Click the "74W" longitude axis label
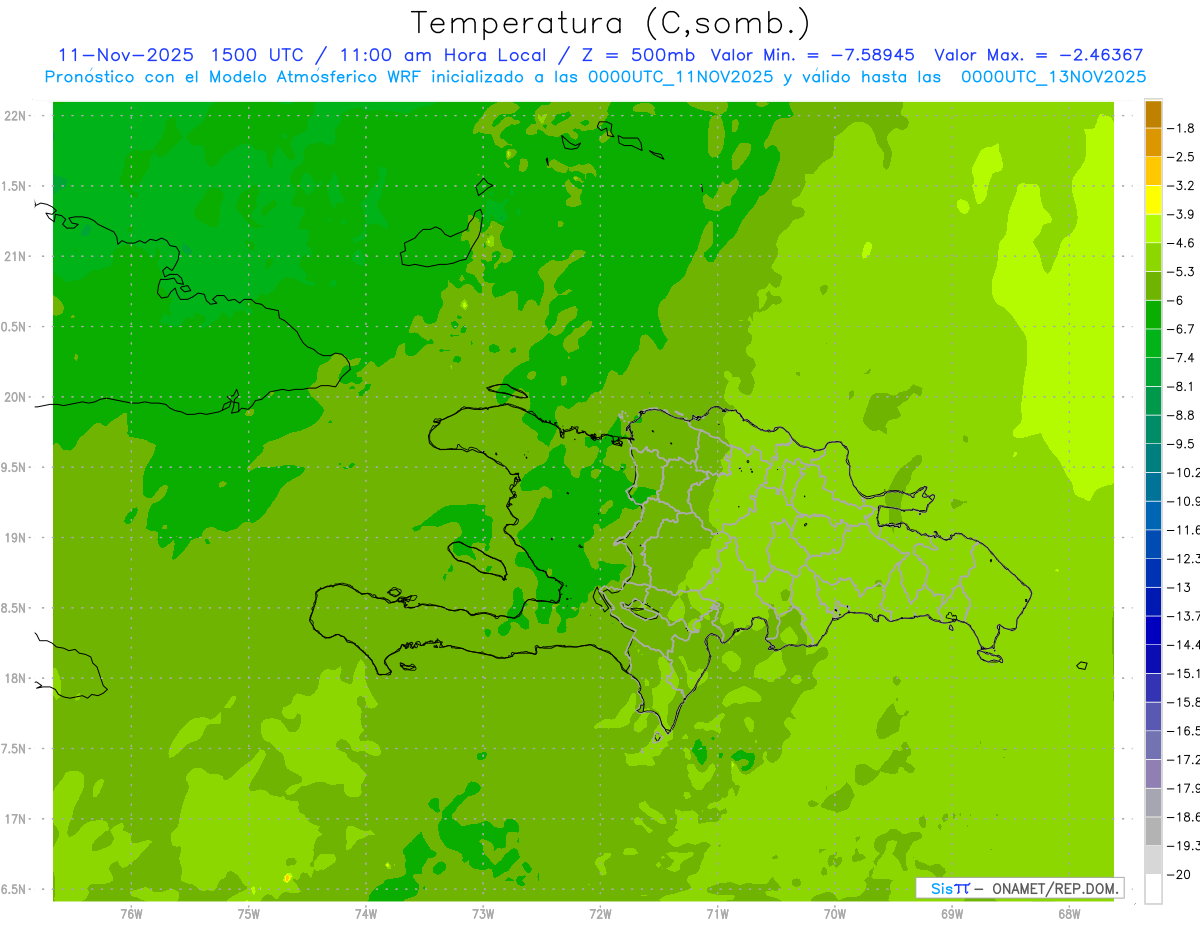This screenshot has height=927, width=1200. 366,914
